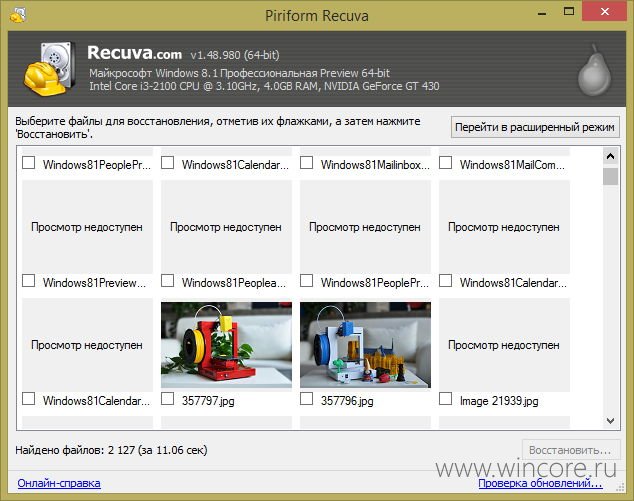Click the Recuva.com title text
634x501 pixels.
[135, 53]
